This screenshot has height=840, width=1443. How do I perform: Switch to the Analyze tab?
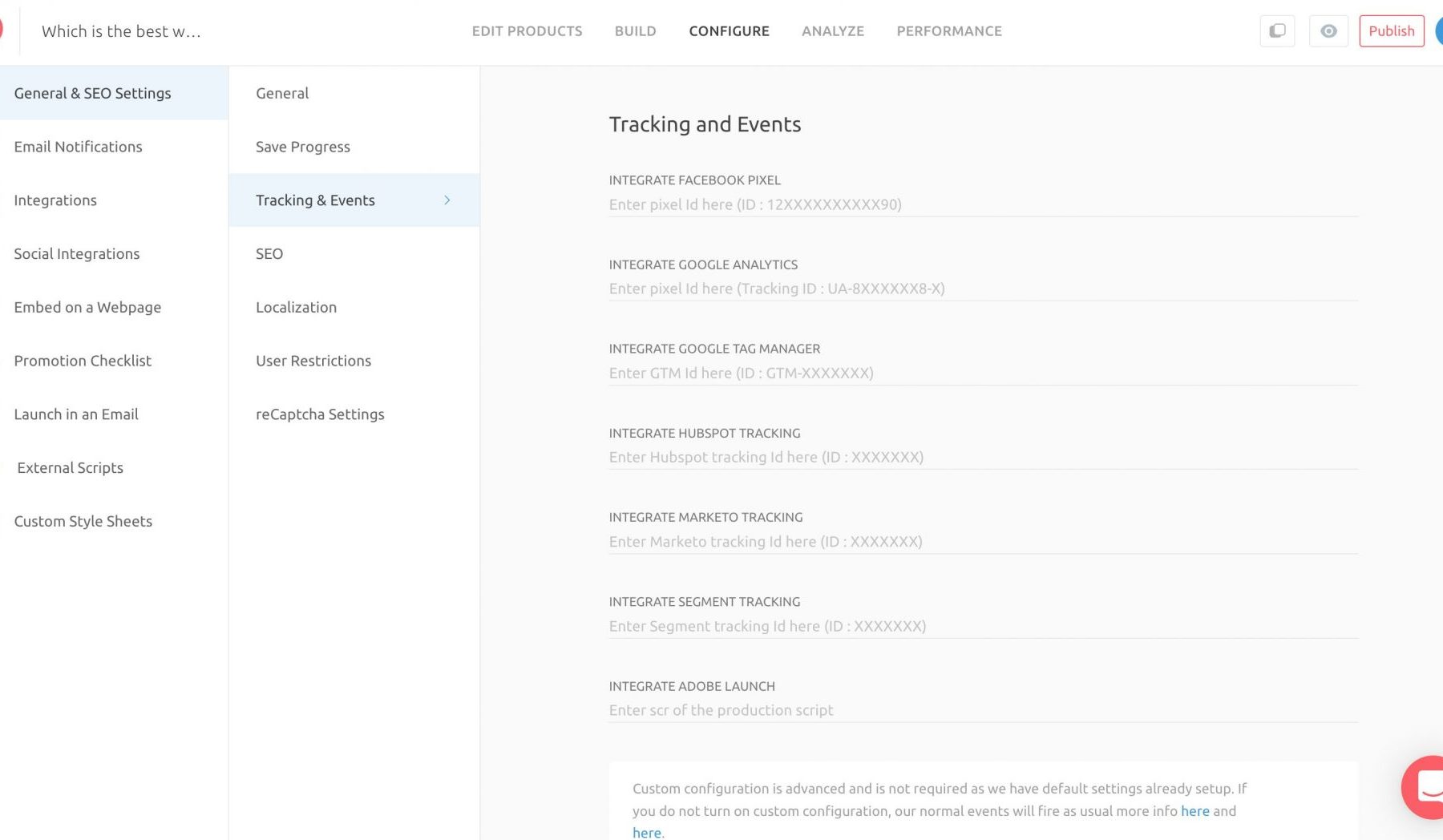[832, 31]
